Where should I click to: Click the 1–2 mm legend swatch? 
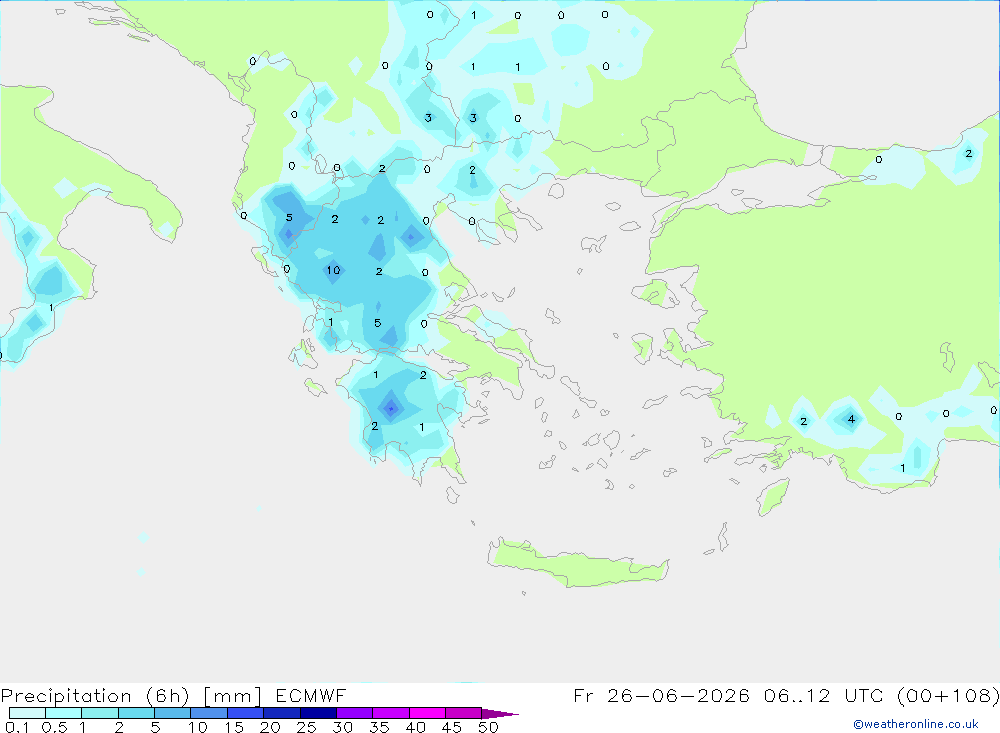[100, 713]
